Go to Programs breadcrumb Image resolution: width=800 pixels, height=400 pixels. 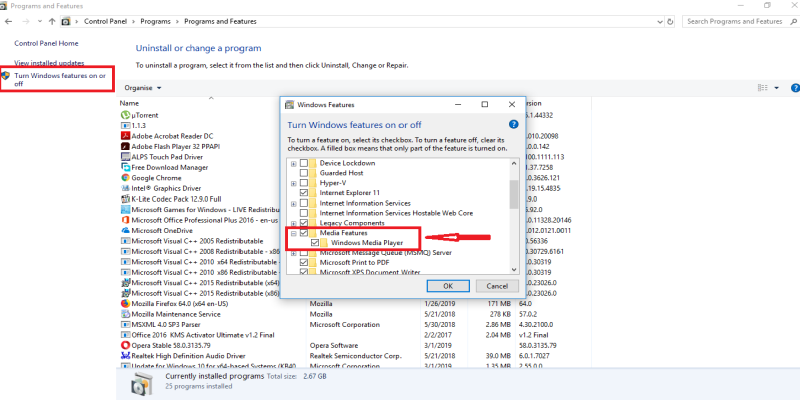(x=155, y=21)
